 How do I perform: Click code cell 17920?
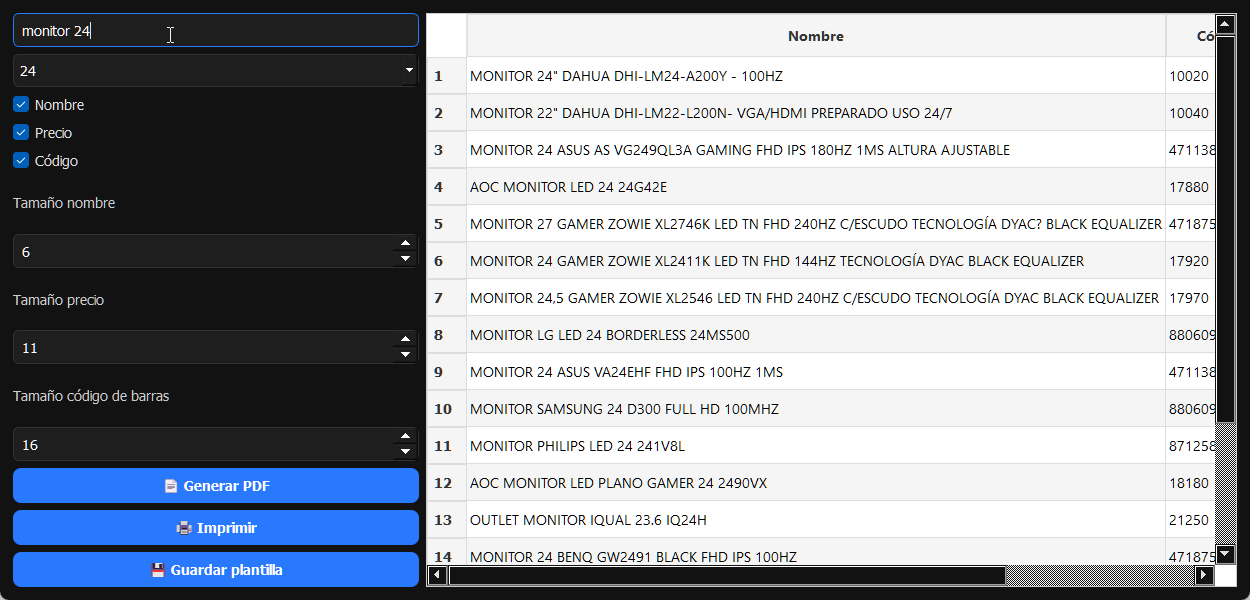[x=1190, y=261]
